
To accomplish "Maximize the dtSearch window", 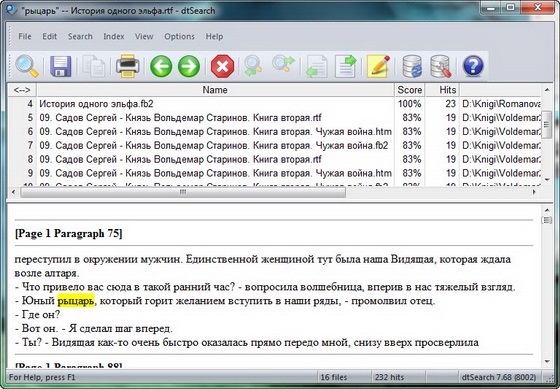I will point(511,8).
